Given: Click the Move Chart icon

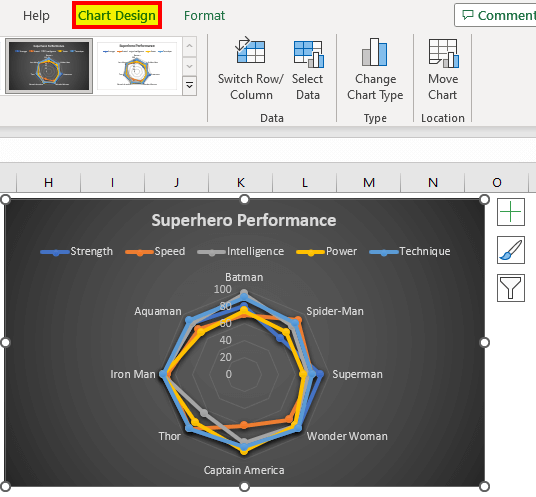Looking at the screenshot, I should [443, 53].
